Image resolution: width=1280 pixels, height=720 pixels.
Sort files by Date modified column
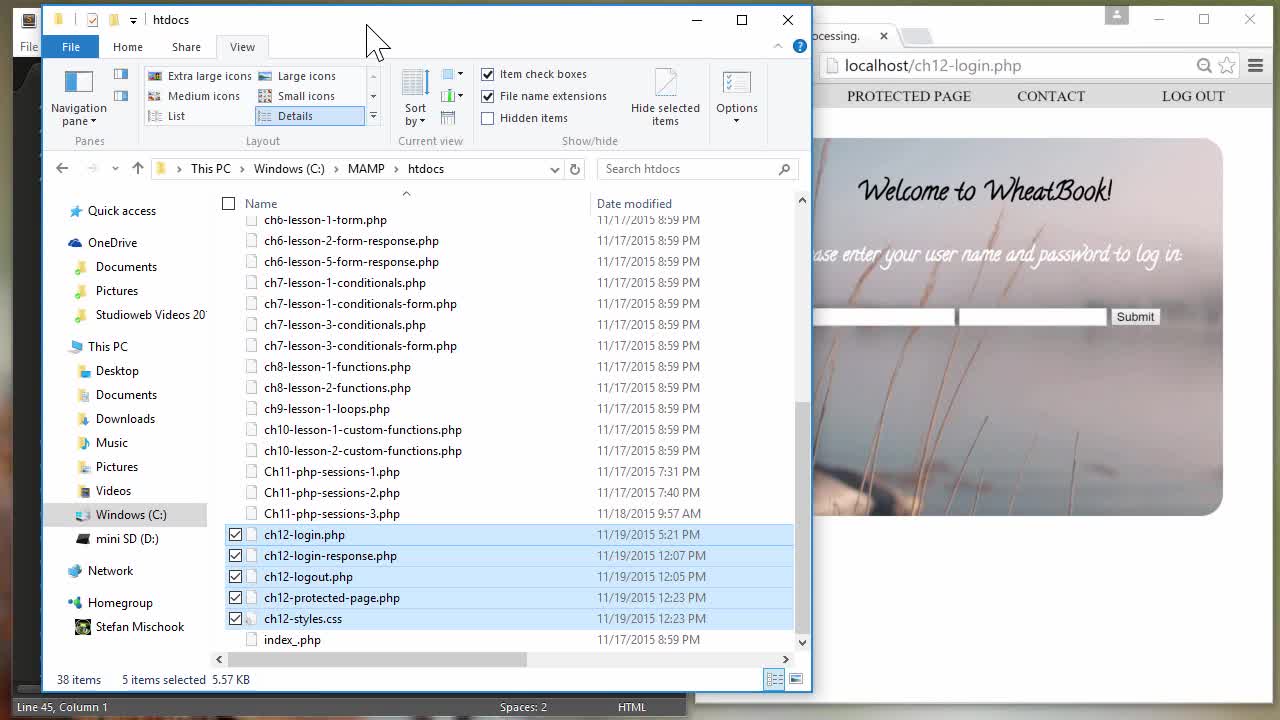pos(634,203)
